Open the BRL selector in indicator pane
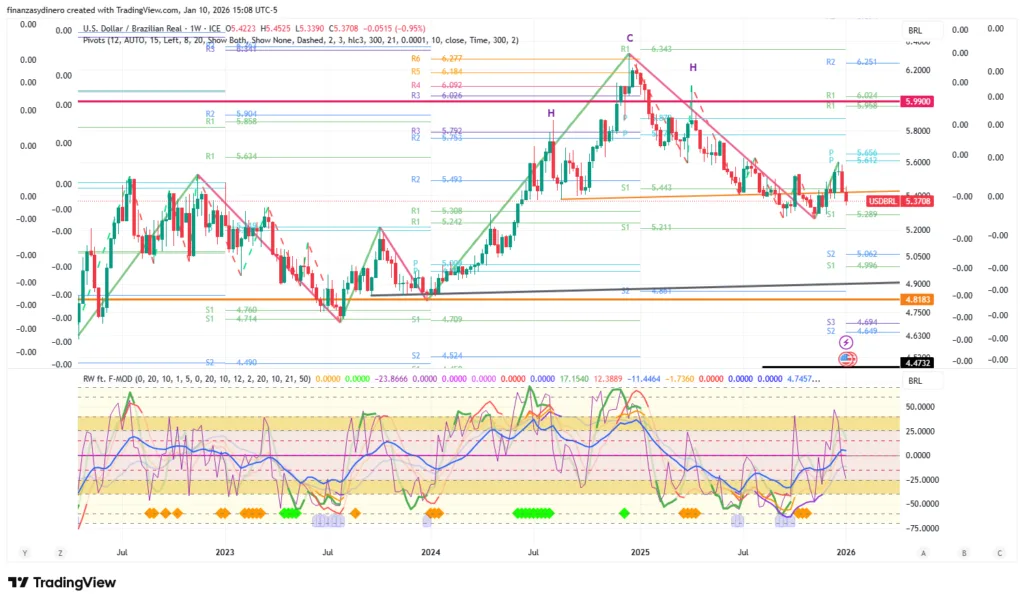Viewport: 1024px width, 603px height. click(x=915, y=381)
